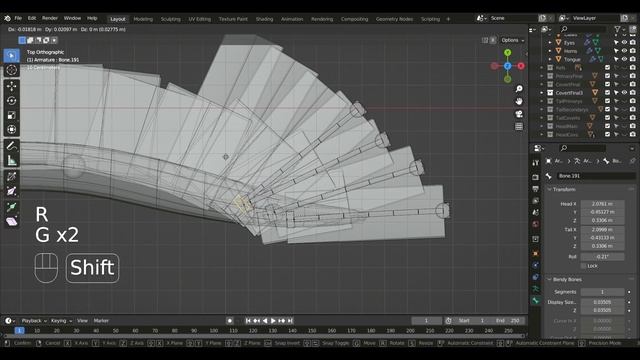
Task: Toggle render camera icon for Tongue
Action: tap(633, 59)
